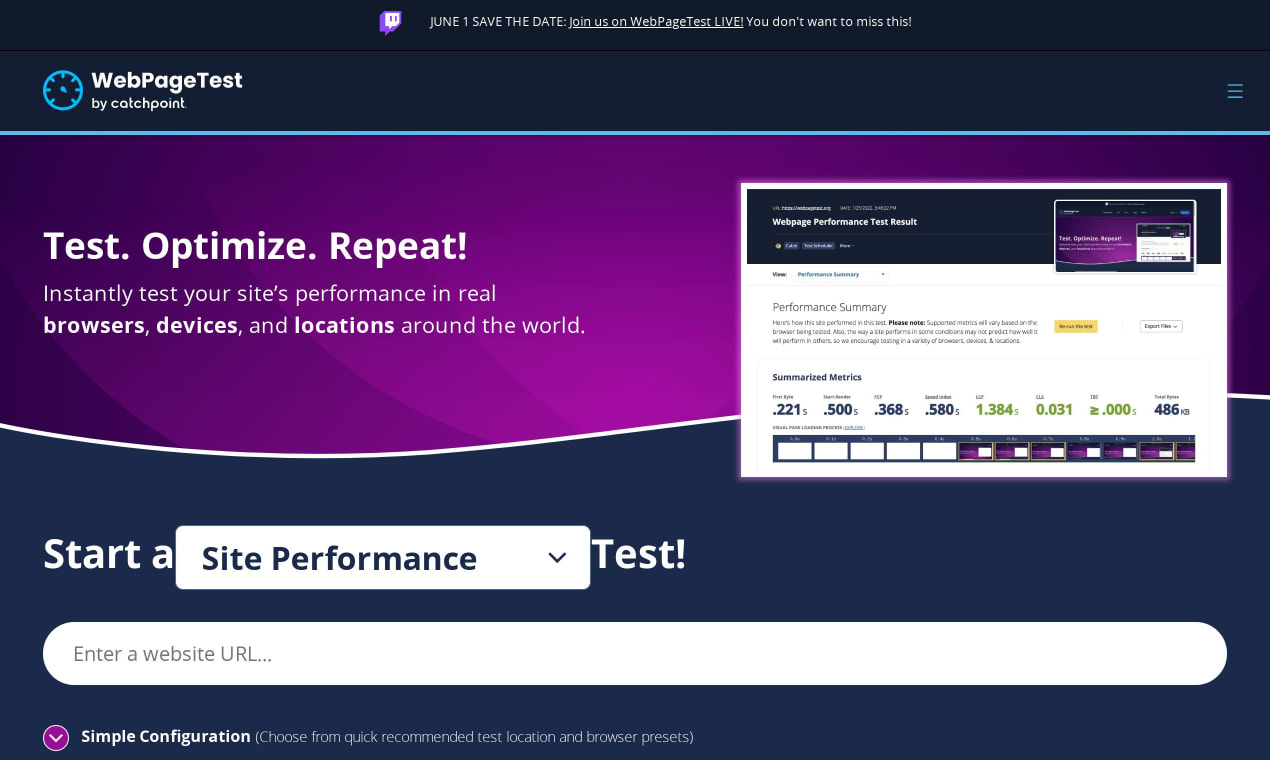
Task: Click the WebPageTest by Catchpoint wordmark
Action: [x=166, y=90]
